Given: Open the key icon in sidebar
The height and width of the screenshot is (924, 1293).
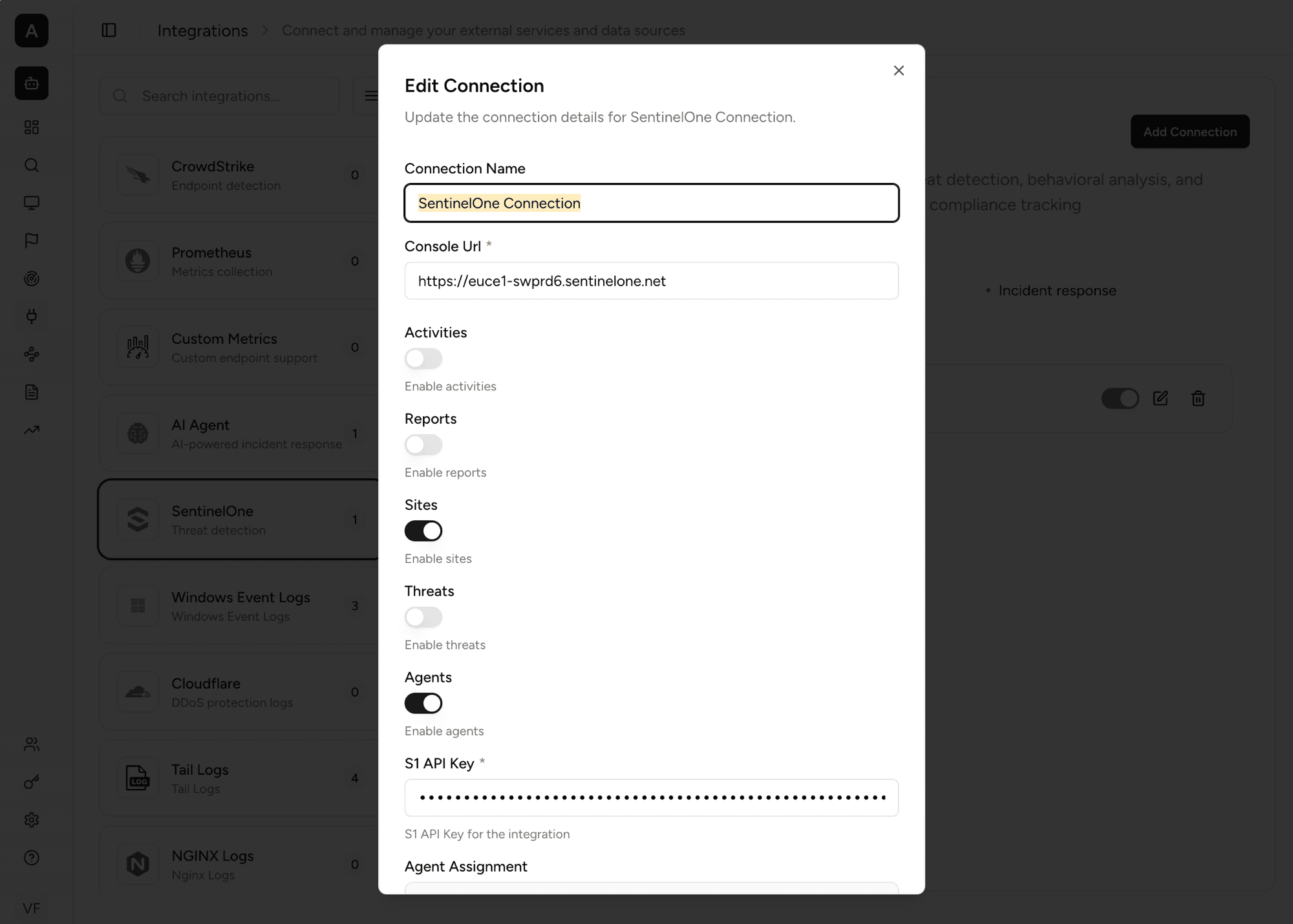Looking at the screenshot, I should tap(32, 782).
